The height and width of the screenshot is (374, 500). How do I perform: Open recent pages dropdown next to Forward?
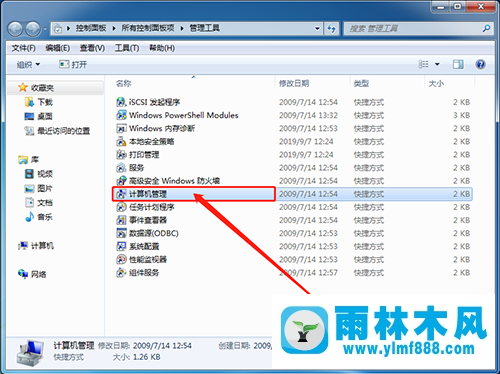[45, 29]
